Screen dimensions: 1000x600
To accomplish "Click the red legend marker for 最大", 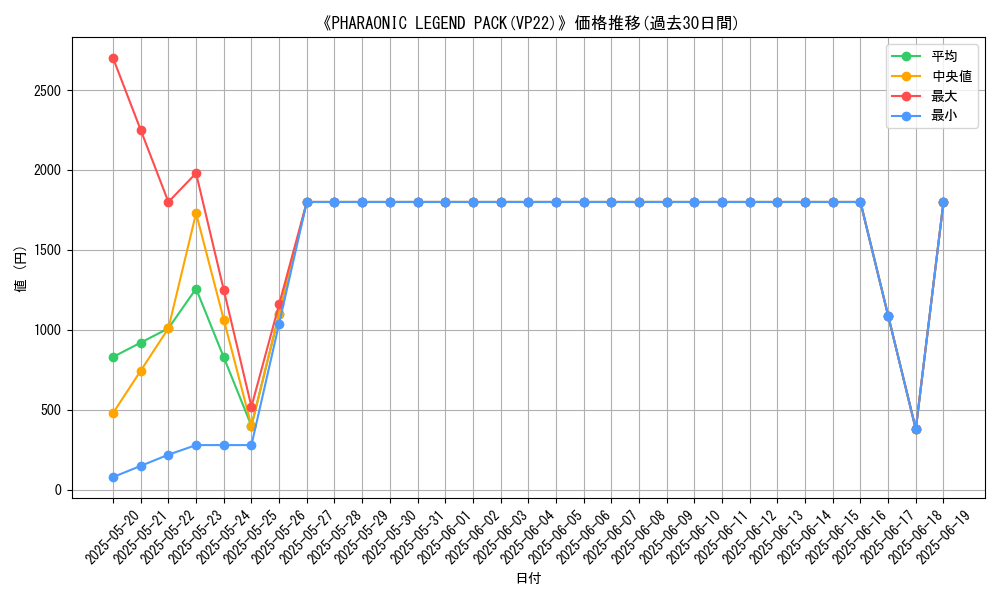I will [x=906, y=96].
